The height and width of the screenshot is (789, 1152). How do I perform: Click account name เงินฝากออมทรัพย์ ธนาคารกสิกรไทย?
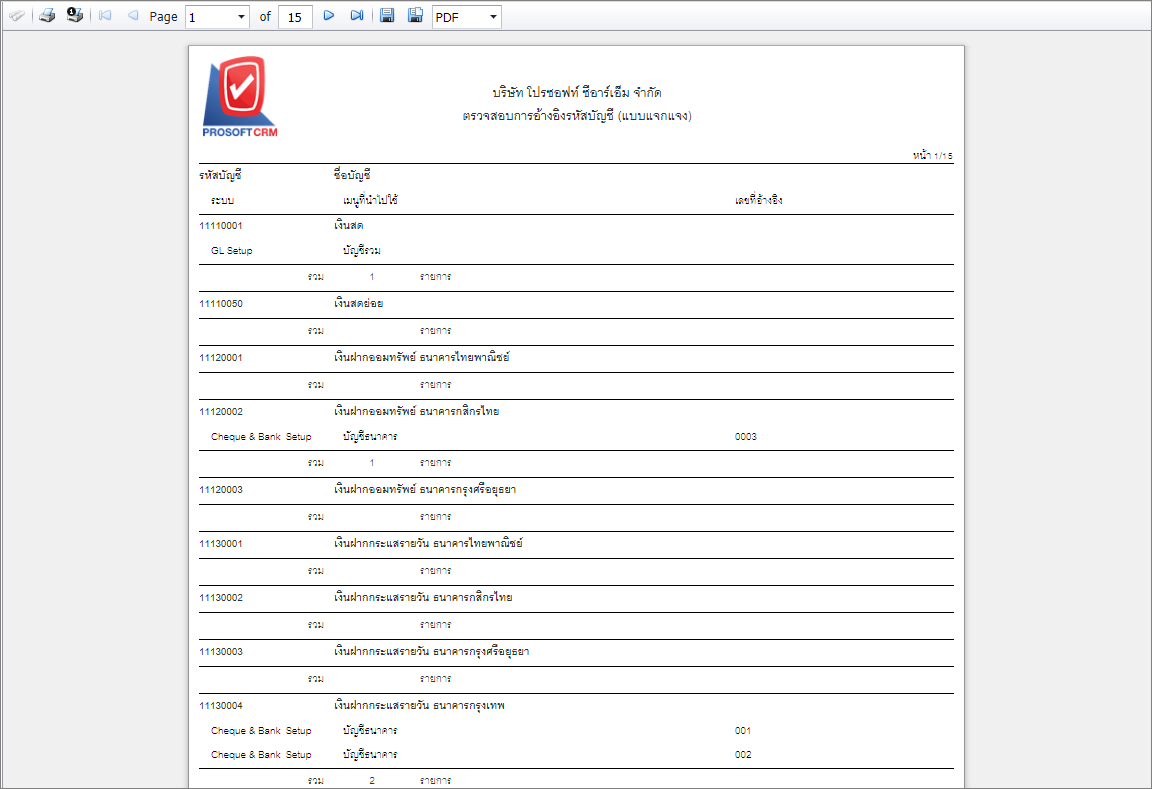417,411
